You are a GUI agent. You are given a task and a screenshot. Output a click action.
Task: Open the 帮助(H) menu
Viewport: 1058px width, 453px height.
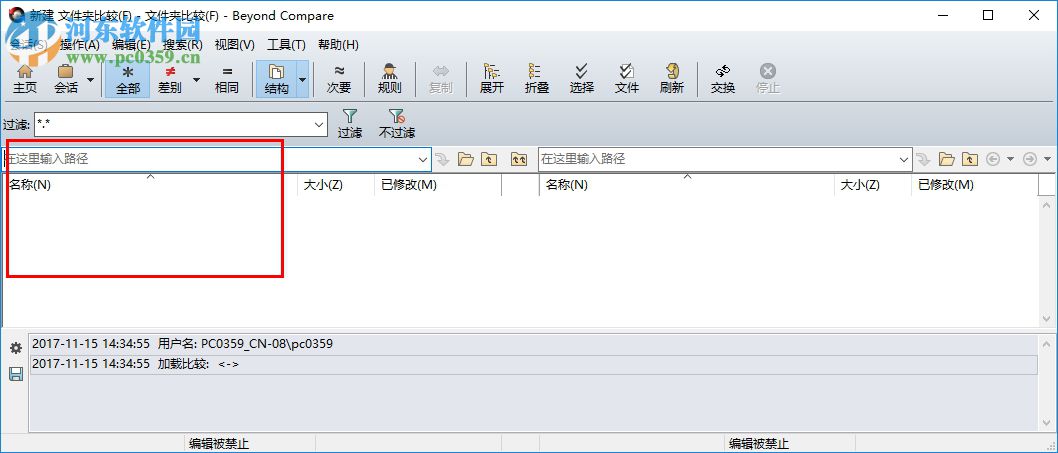(x=338, y=45)
